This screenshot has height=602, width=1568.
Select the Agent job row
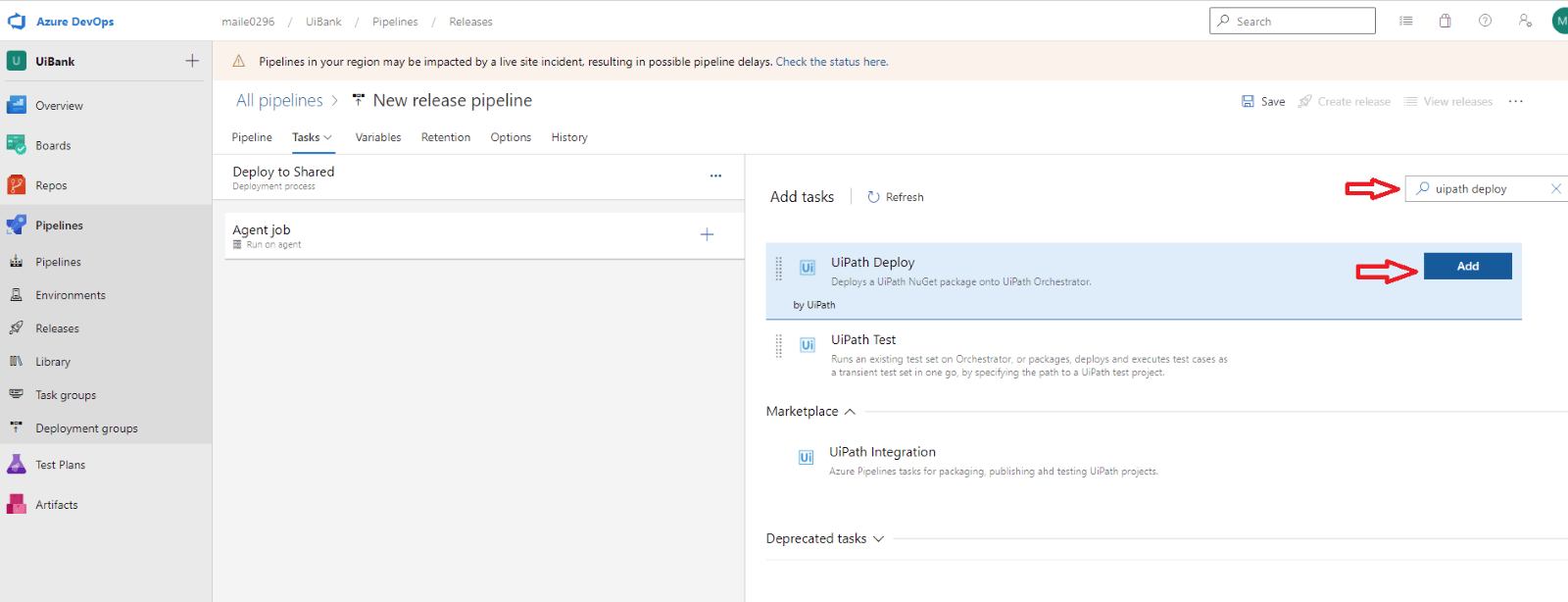[x=484, y=236]
